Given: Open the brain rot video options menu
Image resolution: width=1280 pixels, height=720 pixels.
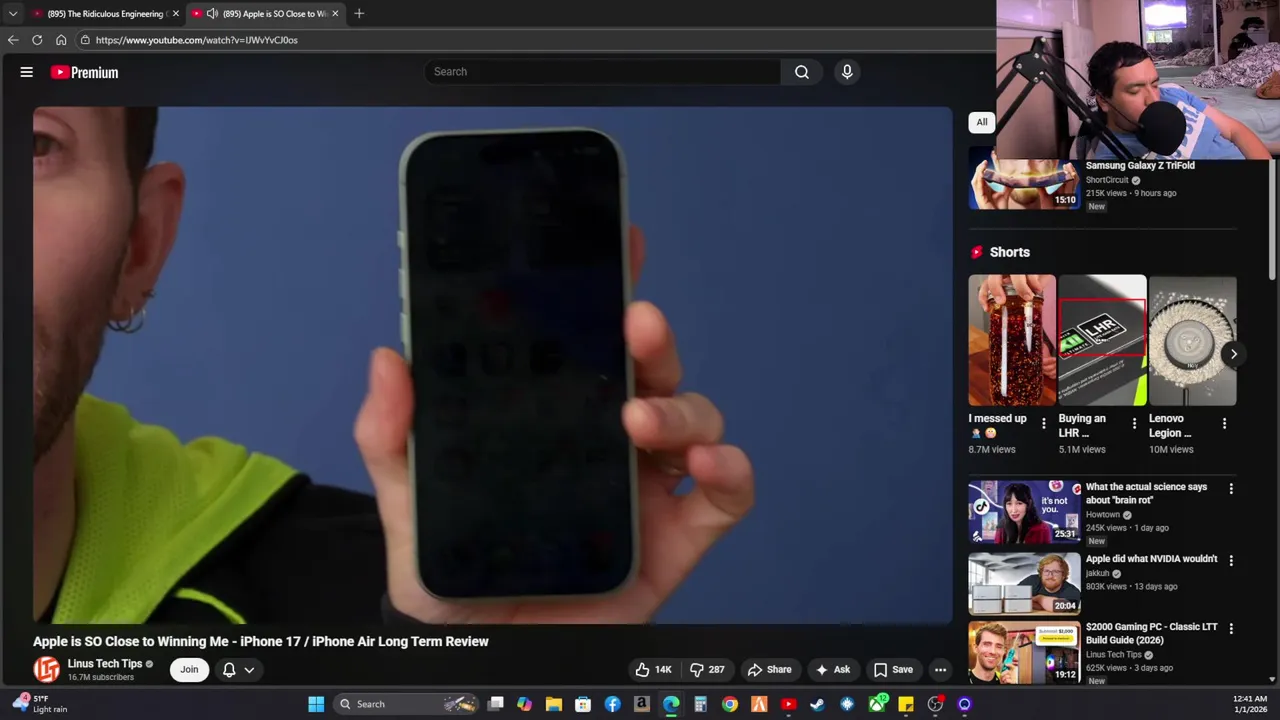Looking at the screenshot, I should [x=1231, y=489].
